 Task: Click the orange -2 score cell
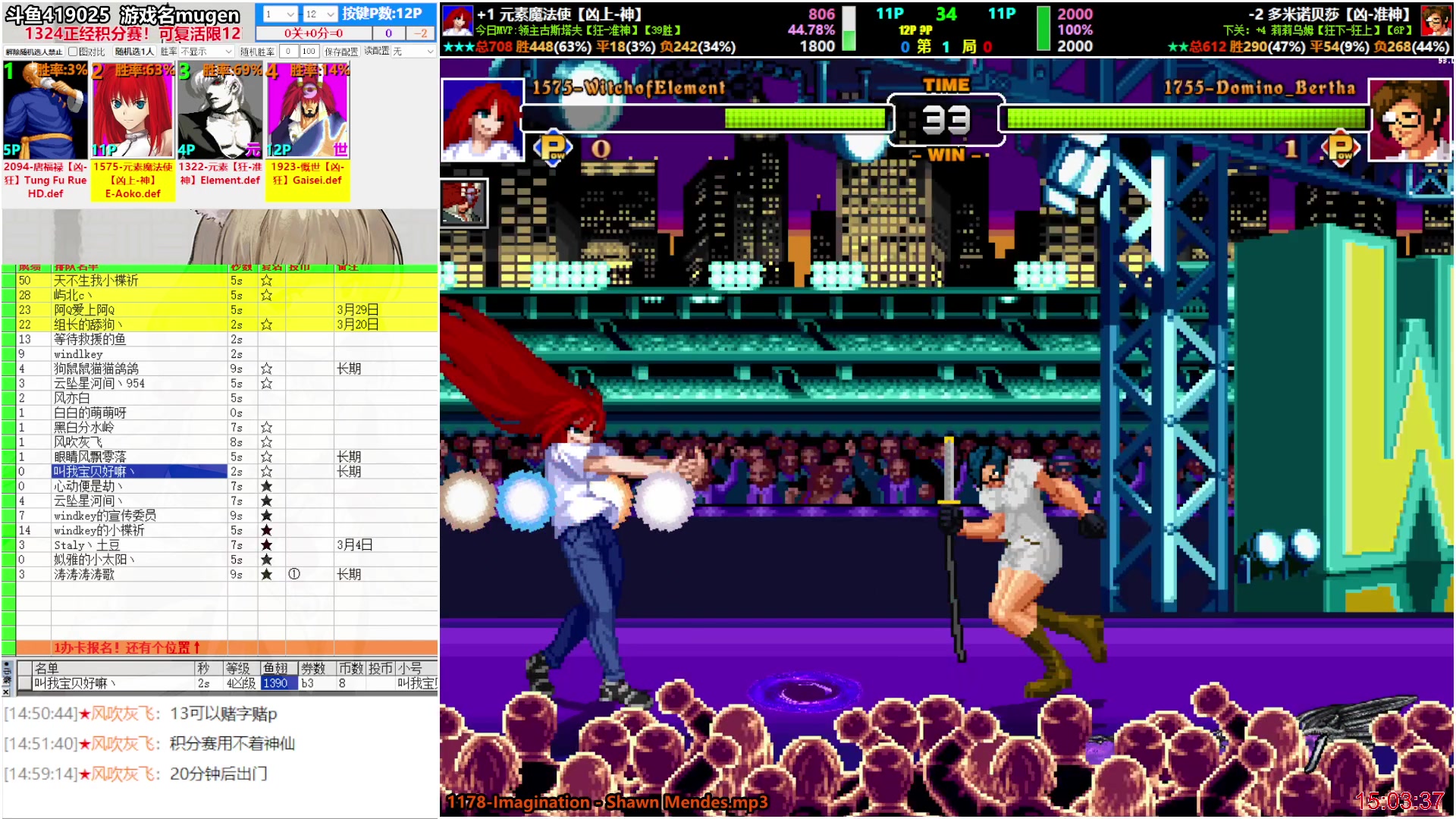point(419,33)
